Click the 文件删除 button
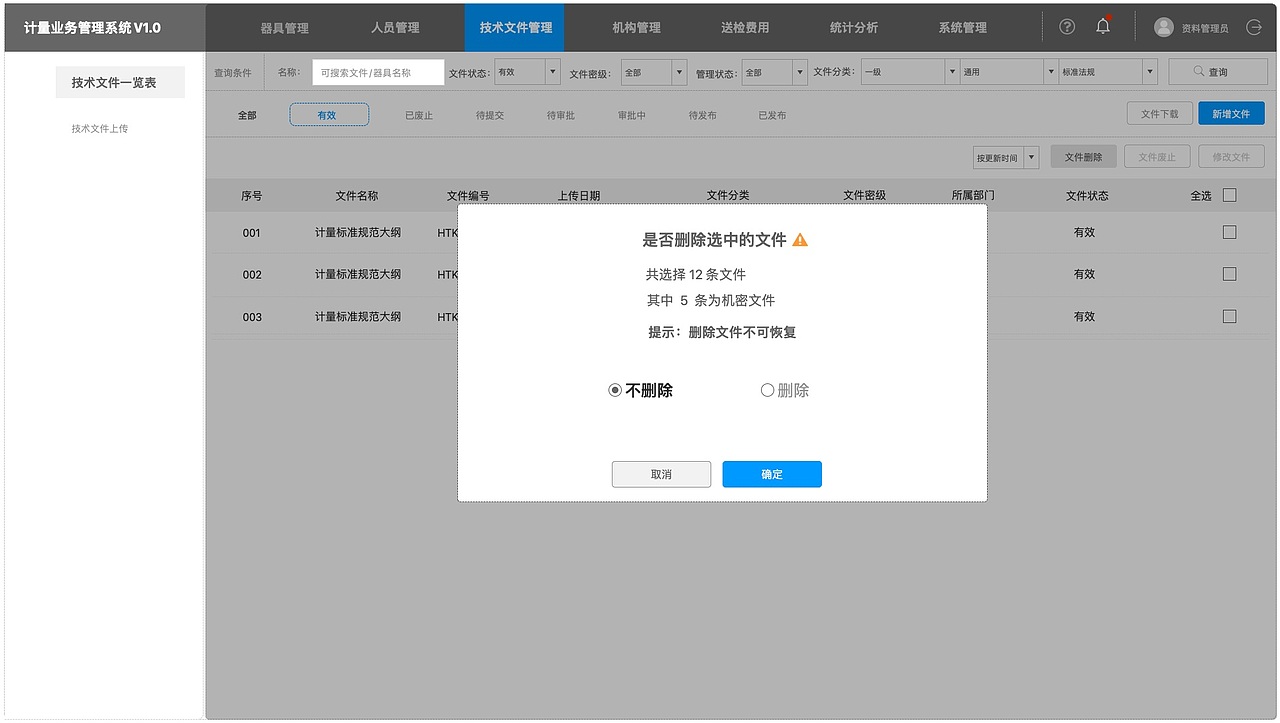This screenshot has height=723, width=1280. pyautogui.click(x=1083, y=157)
